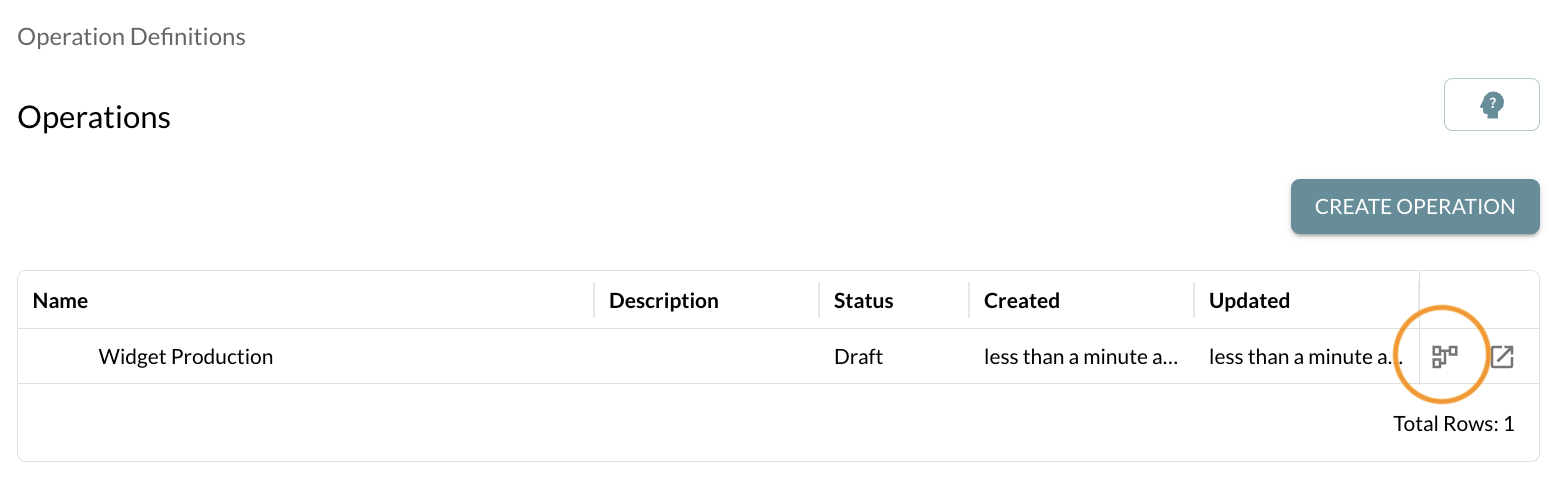Click the Draft status cell

coord(859,357)
